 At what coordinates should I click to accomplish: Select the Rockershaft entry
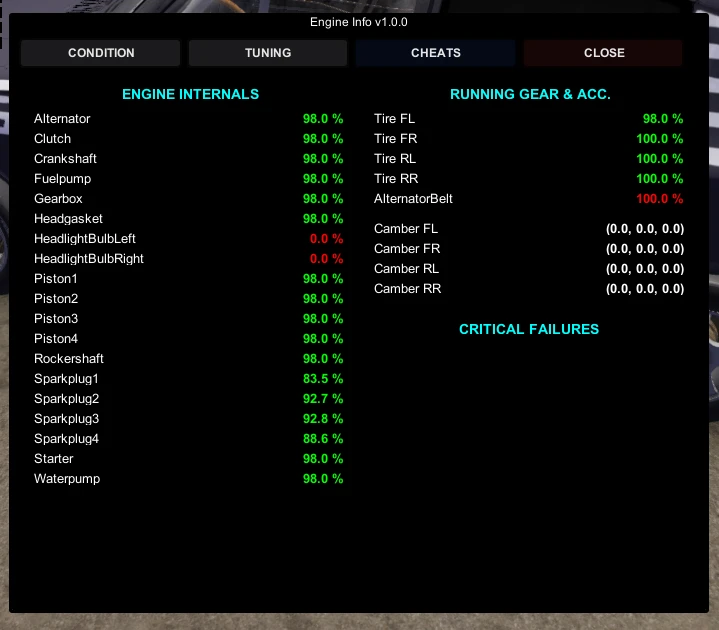[x=69, y=359]
